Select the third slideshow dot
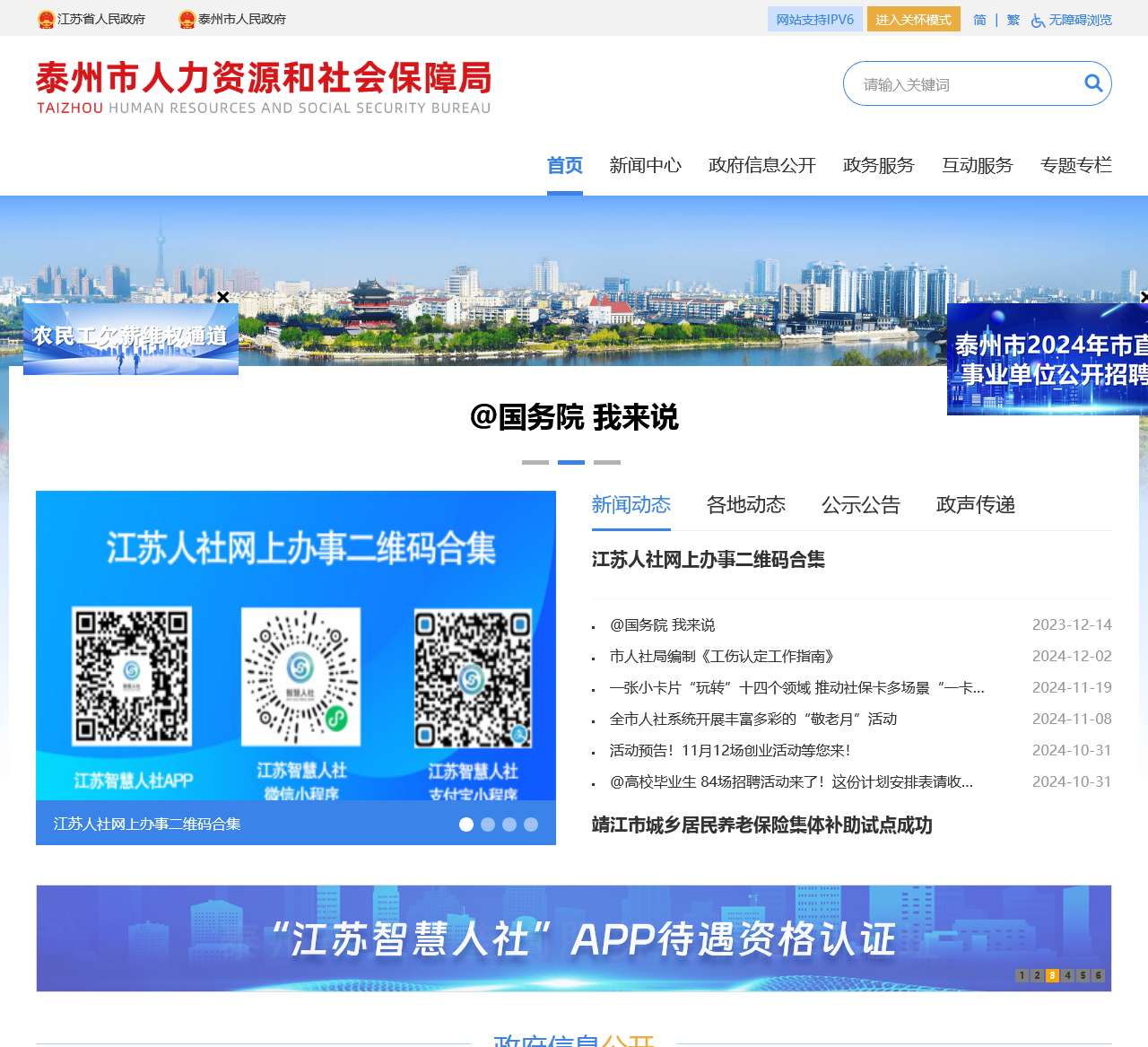Viewport: 1148px width, 1047px height. 509,825
